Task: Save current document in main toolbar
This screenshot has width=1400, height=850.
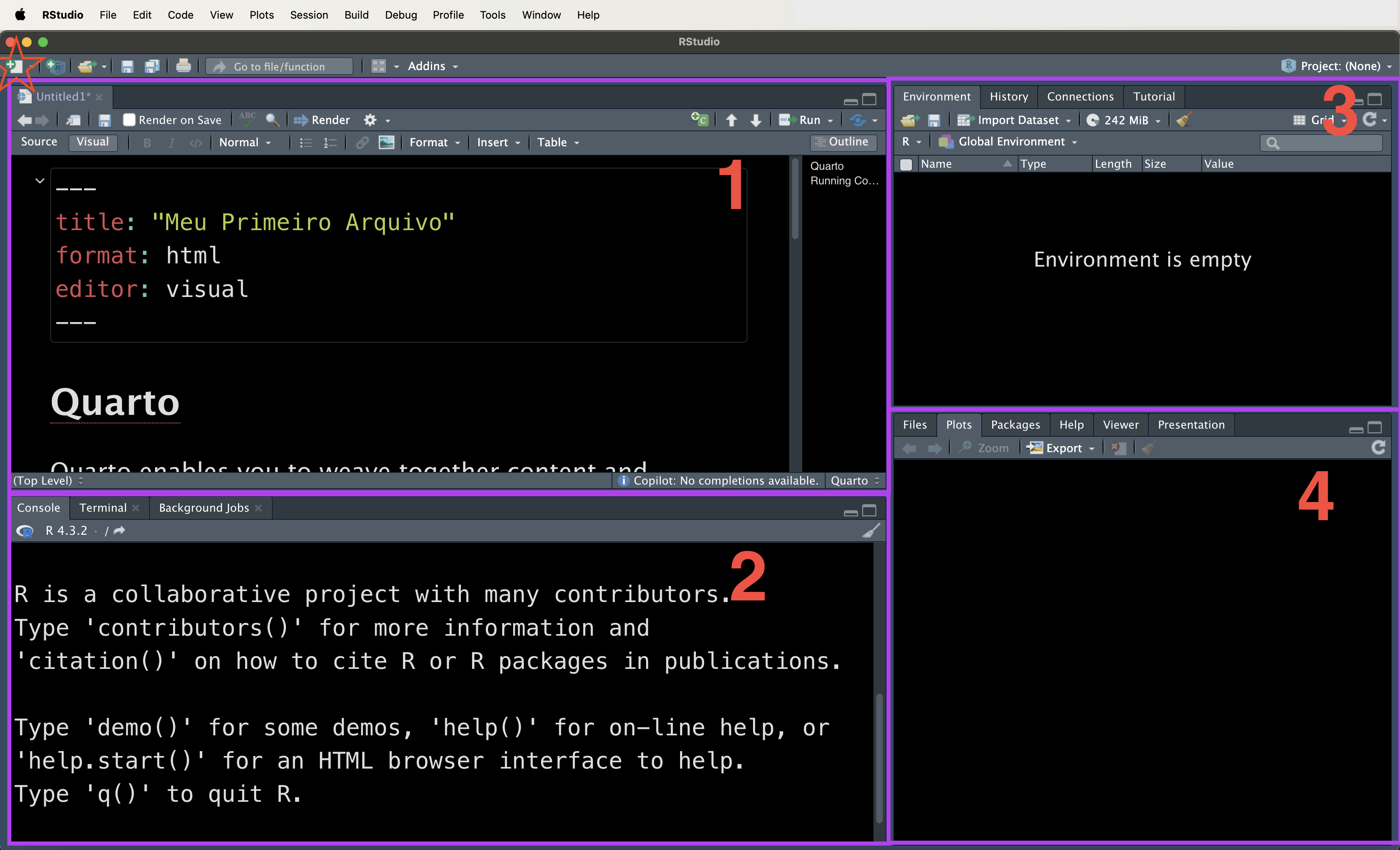Action: (x=127, y=66)
